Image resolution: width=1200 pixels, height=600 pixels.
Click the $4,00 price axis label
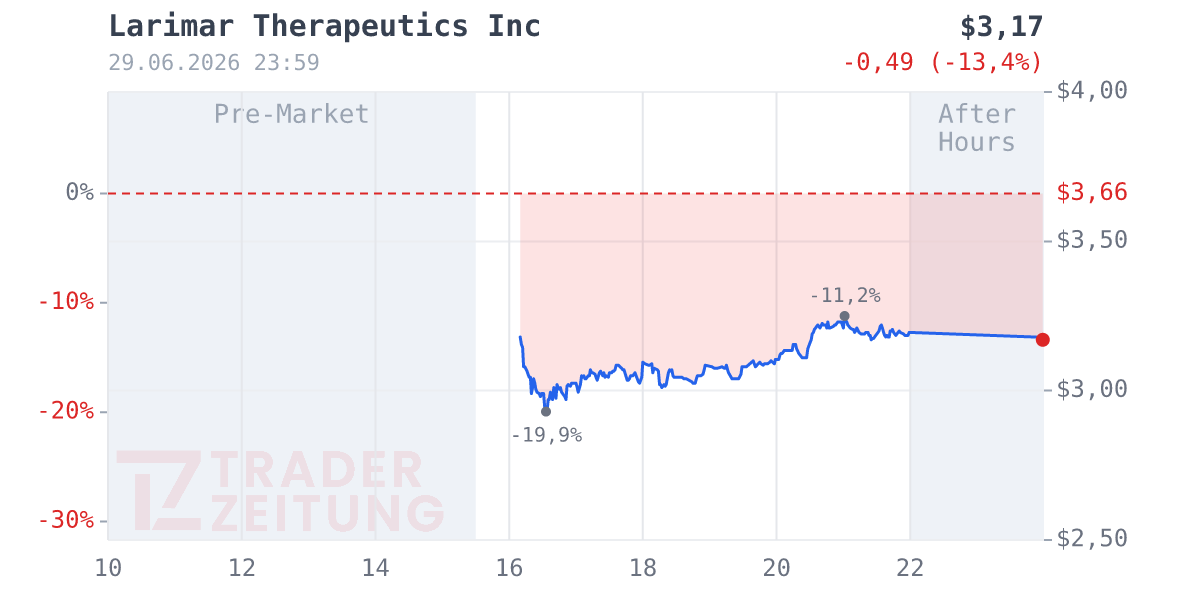1092,91
